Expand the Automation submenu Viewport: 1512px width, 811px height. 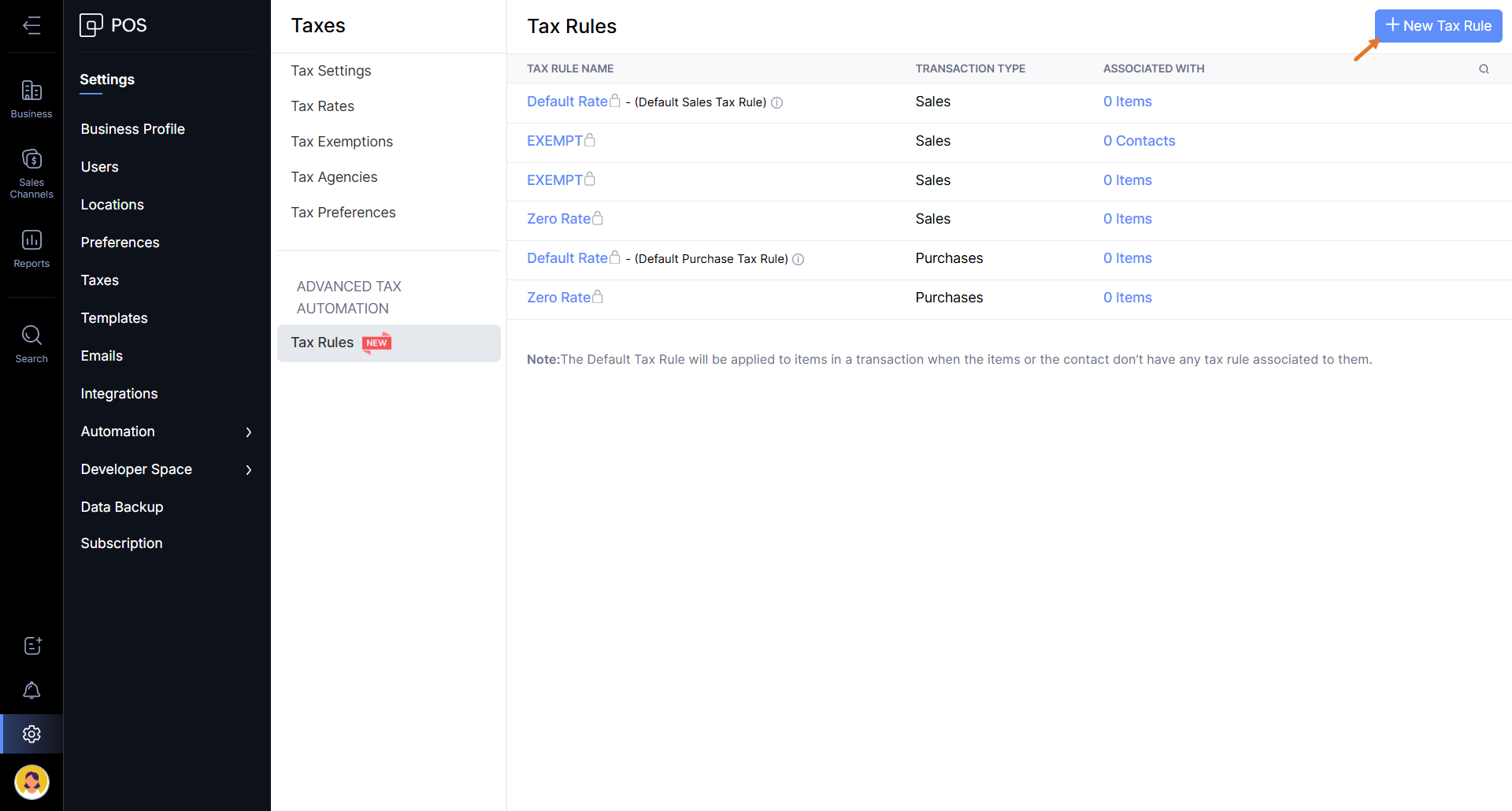pyautogui.click(x=248, y=432)
